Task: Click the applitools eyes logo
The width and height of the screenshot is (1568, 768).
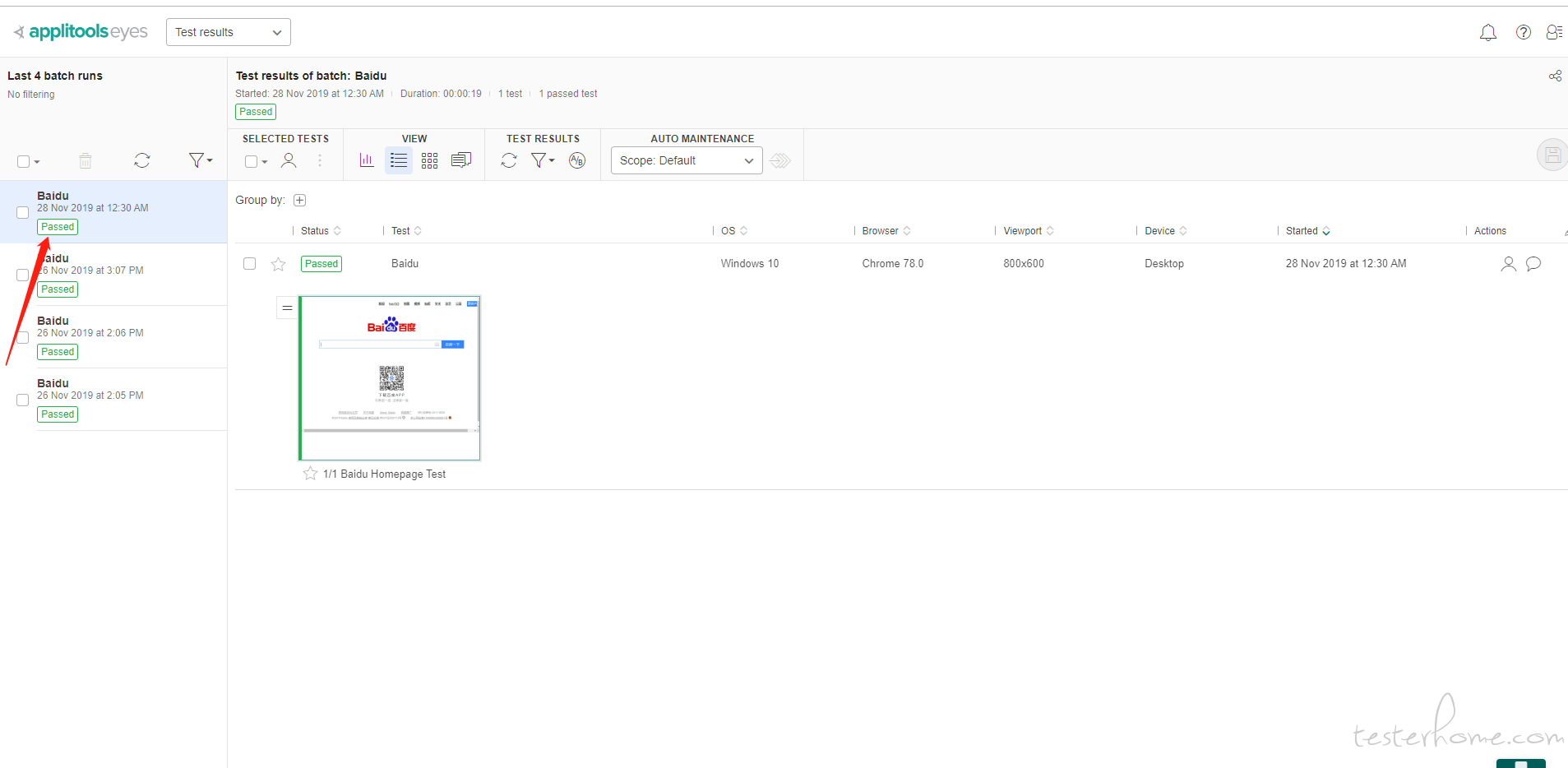Action: [x=81, y=32]
